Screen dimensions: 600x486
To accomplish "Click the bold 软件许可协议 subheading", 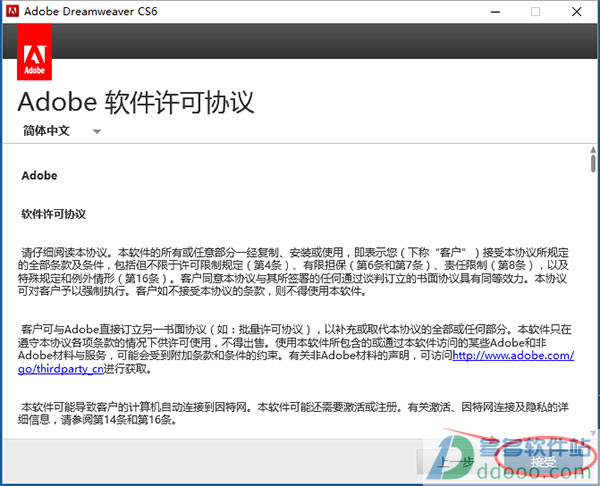I will click(54, 214).
